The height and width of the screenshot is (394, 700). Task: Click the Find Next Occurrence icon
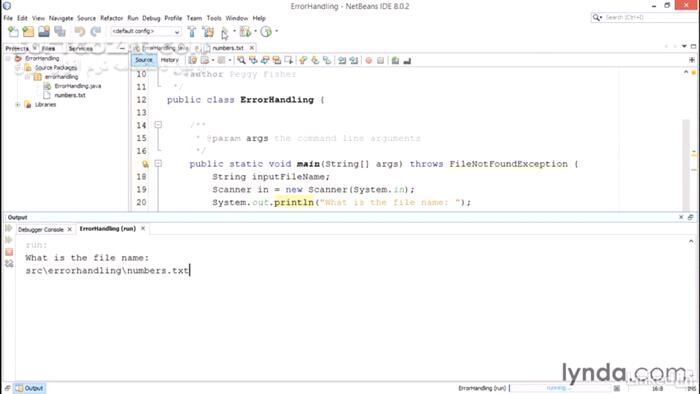point(265,60)
